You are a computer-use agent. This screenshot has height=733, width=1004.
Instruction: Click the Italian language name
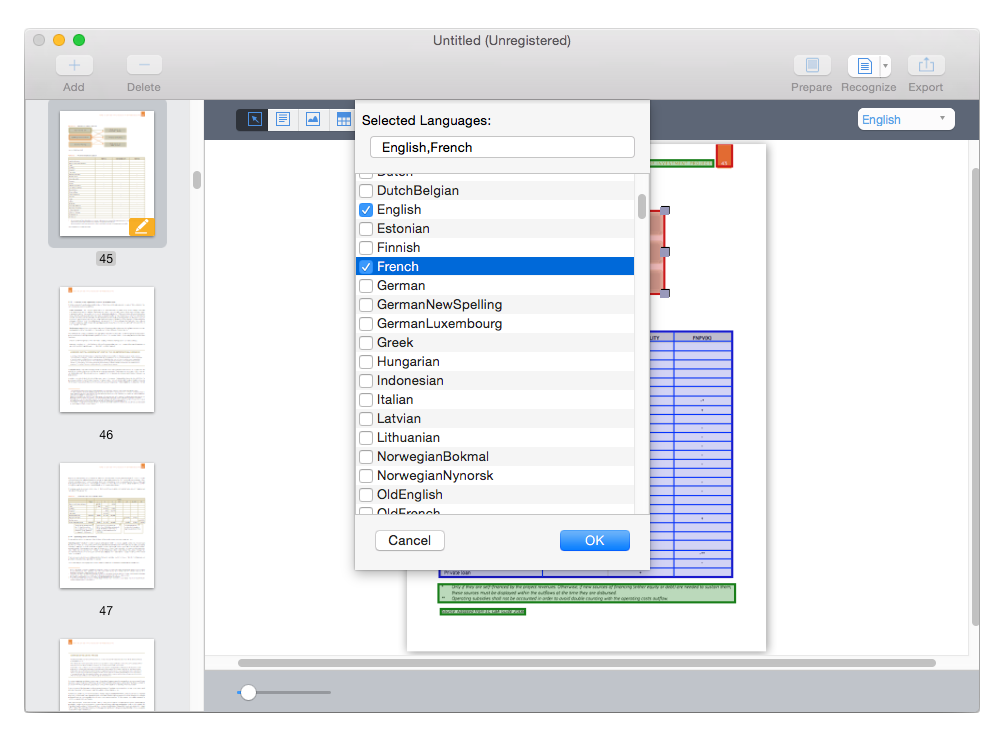coord(395,400)
